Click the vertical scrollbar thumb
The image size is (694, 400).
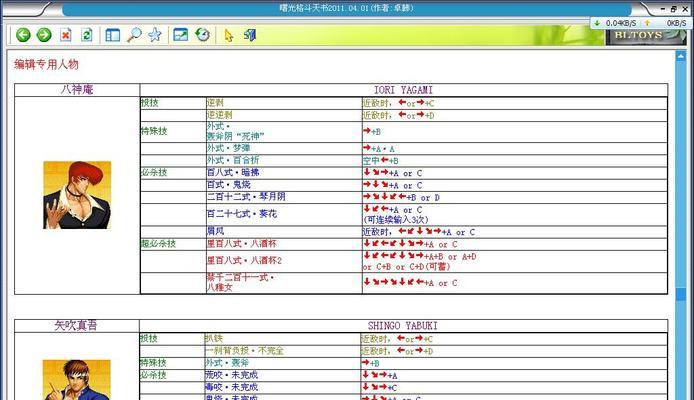pyautogui.click(x=680, y=295)
